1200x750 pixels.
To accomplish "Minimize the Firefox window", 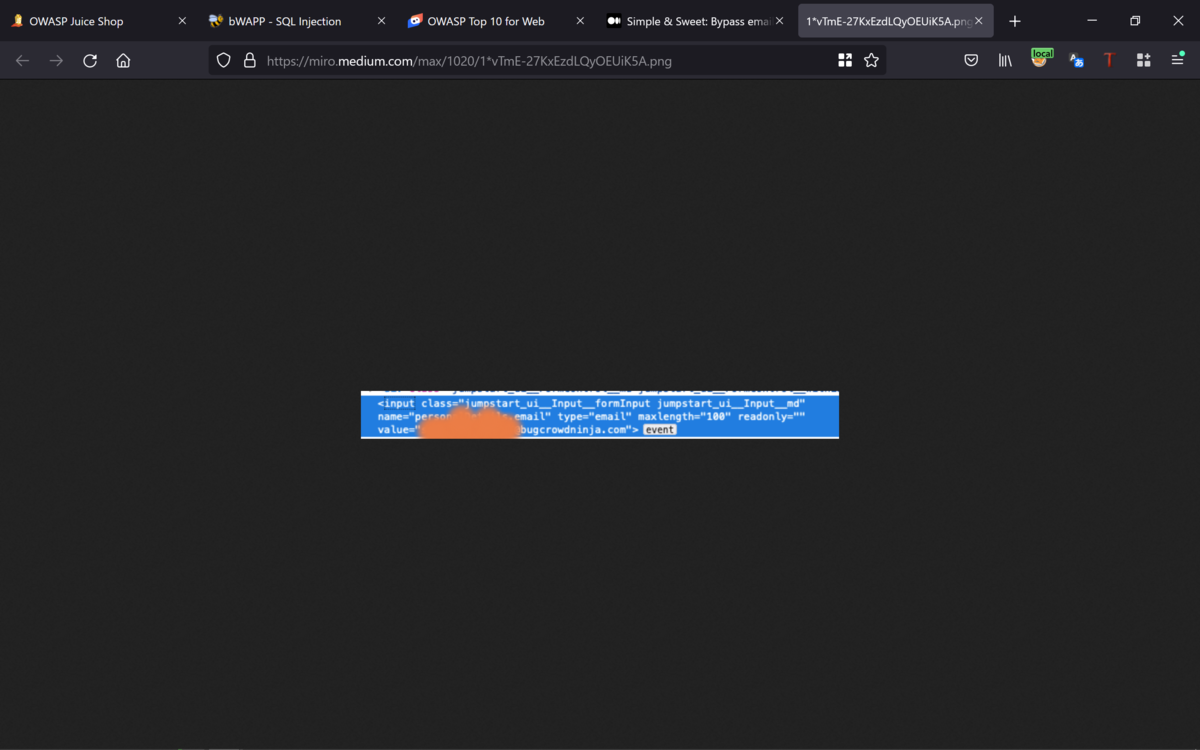I will click(x=1092, y=21).
